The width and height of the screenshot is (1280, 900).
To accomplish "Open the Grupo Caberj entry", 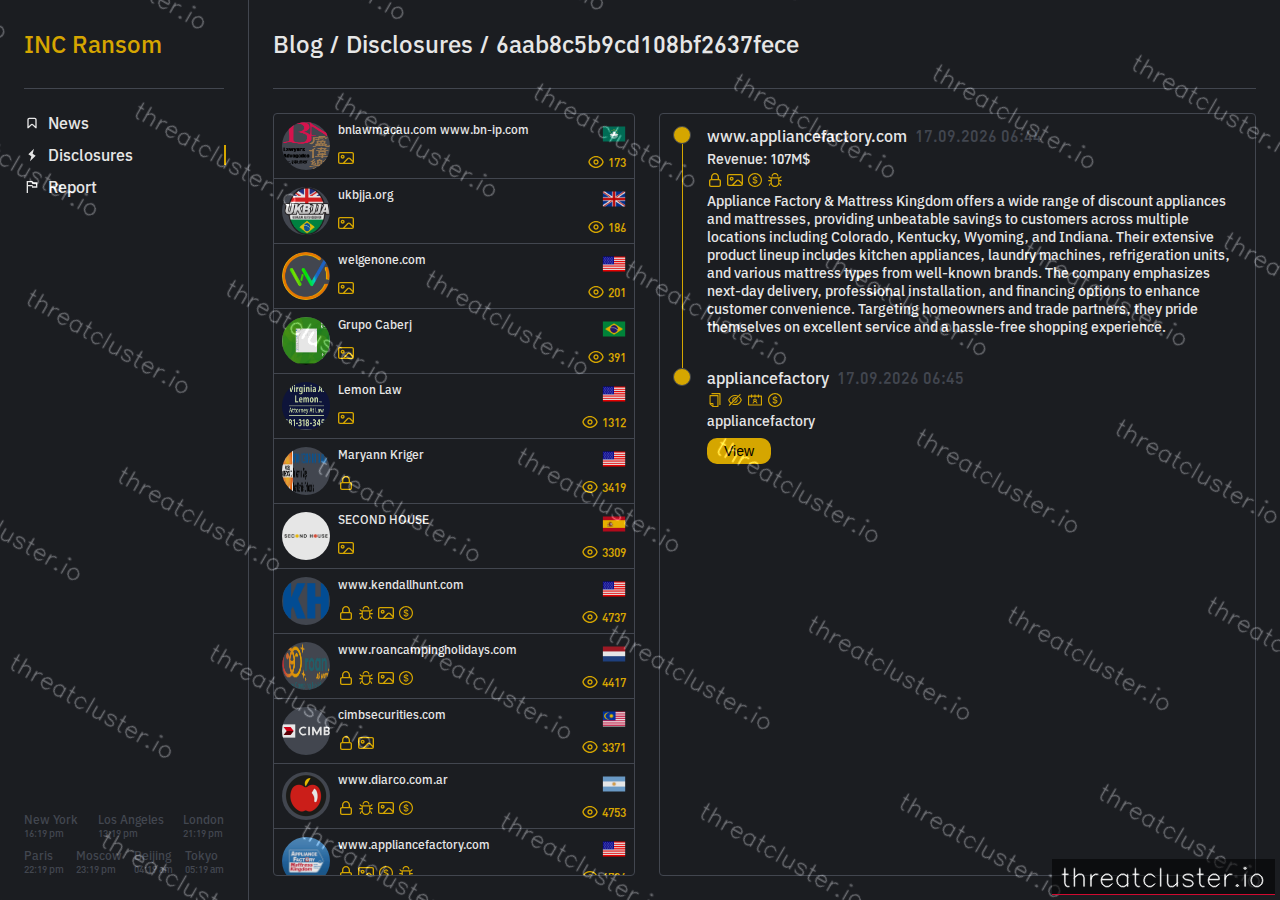I will click(x=454, y=341).
